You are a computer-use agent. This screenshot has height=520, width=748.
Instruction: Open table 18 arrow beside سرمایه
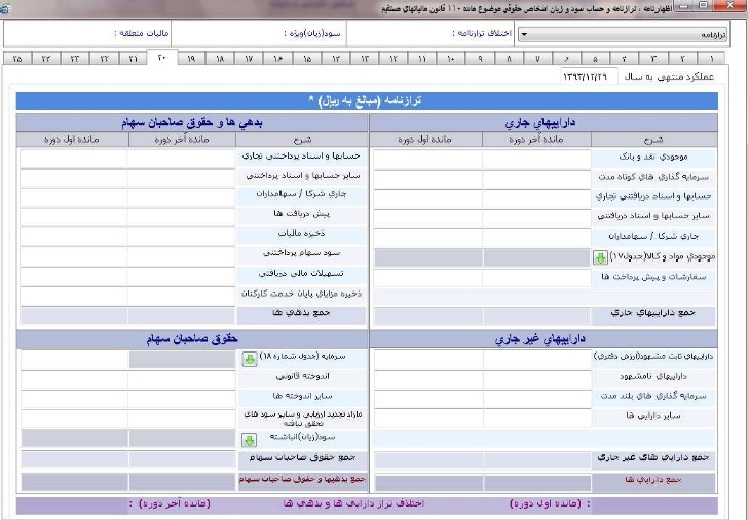pyautogui.click(x=249, y=359)
